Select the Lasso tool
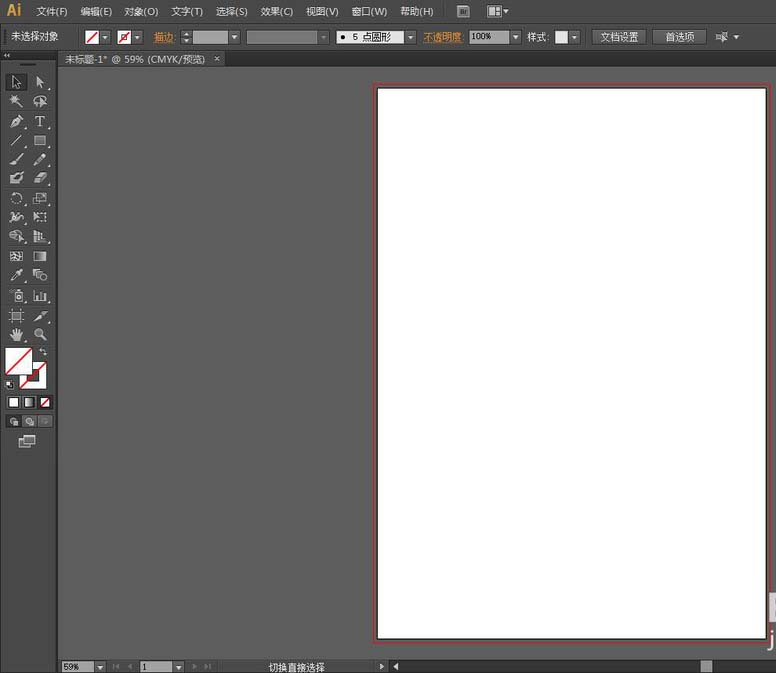This screenshot has width=776, height=673. (40, 101)
